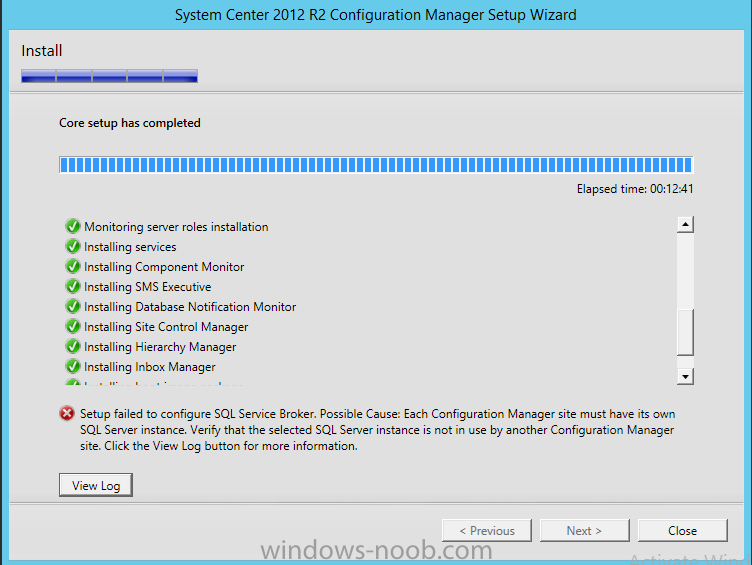The width and height of the screenshot is (752, 565).
Task: Click the red error icon beside SQL Service Broker message
Action: point(67,413)
